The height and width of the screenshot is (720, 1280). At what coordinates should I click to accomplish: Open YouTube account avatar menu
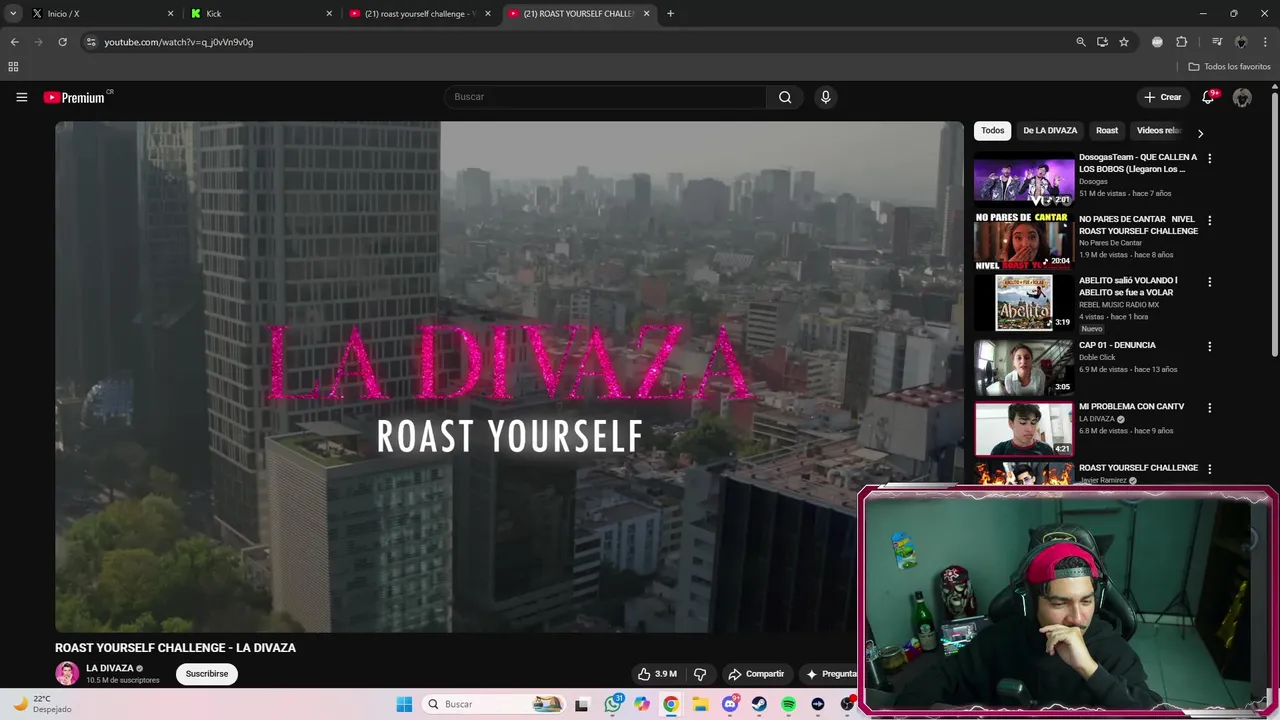point(1242,97)
